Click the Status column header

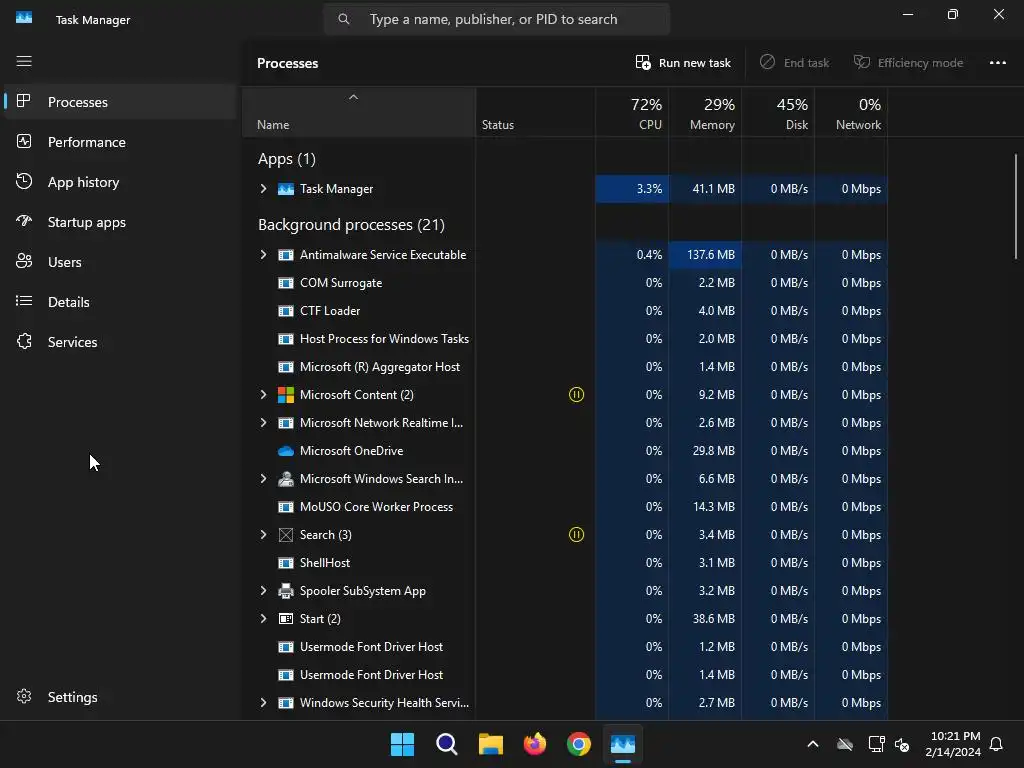click(536, 112)
